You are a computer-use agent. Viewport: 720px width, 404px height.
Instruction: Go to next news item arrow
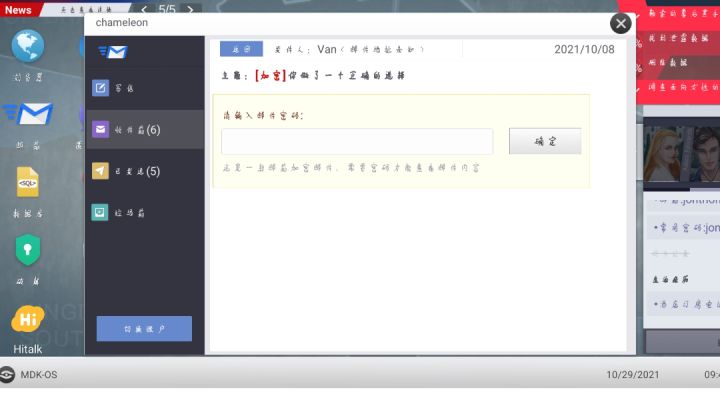click(x=190, y=9)
